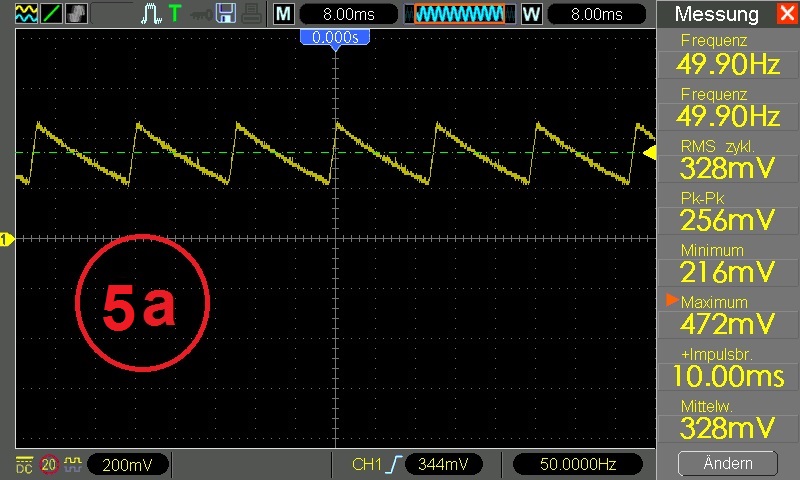
Task: Select the RMS zykl. 328mV measurement
Action: pos(728,160)
